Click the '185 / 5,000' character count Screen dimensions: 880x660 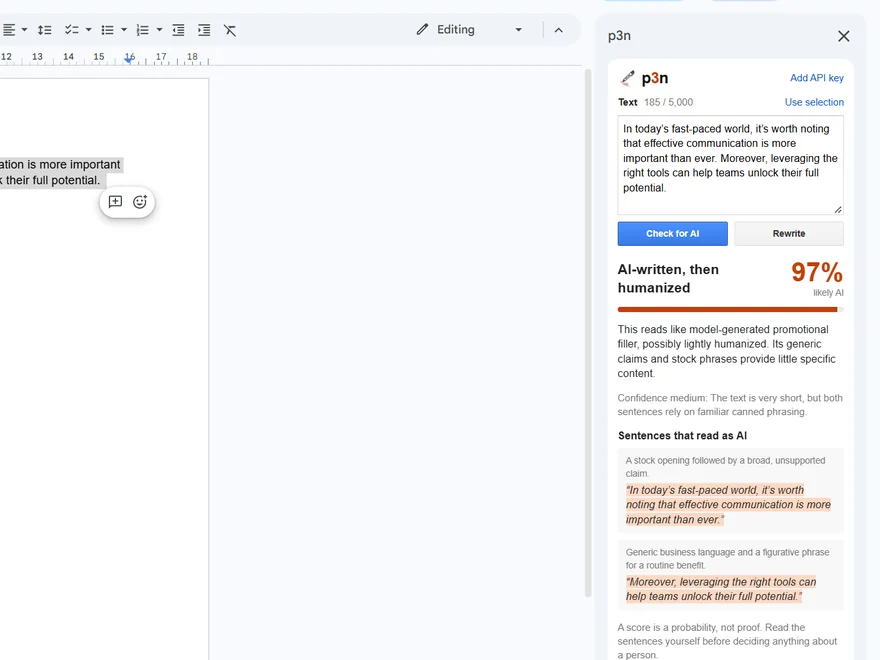coord(668,102)
